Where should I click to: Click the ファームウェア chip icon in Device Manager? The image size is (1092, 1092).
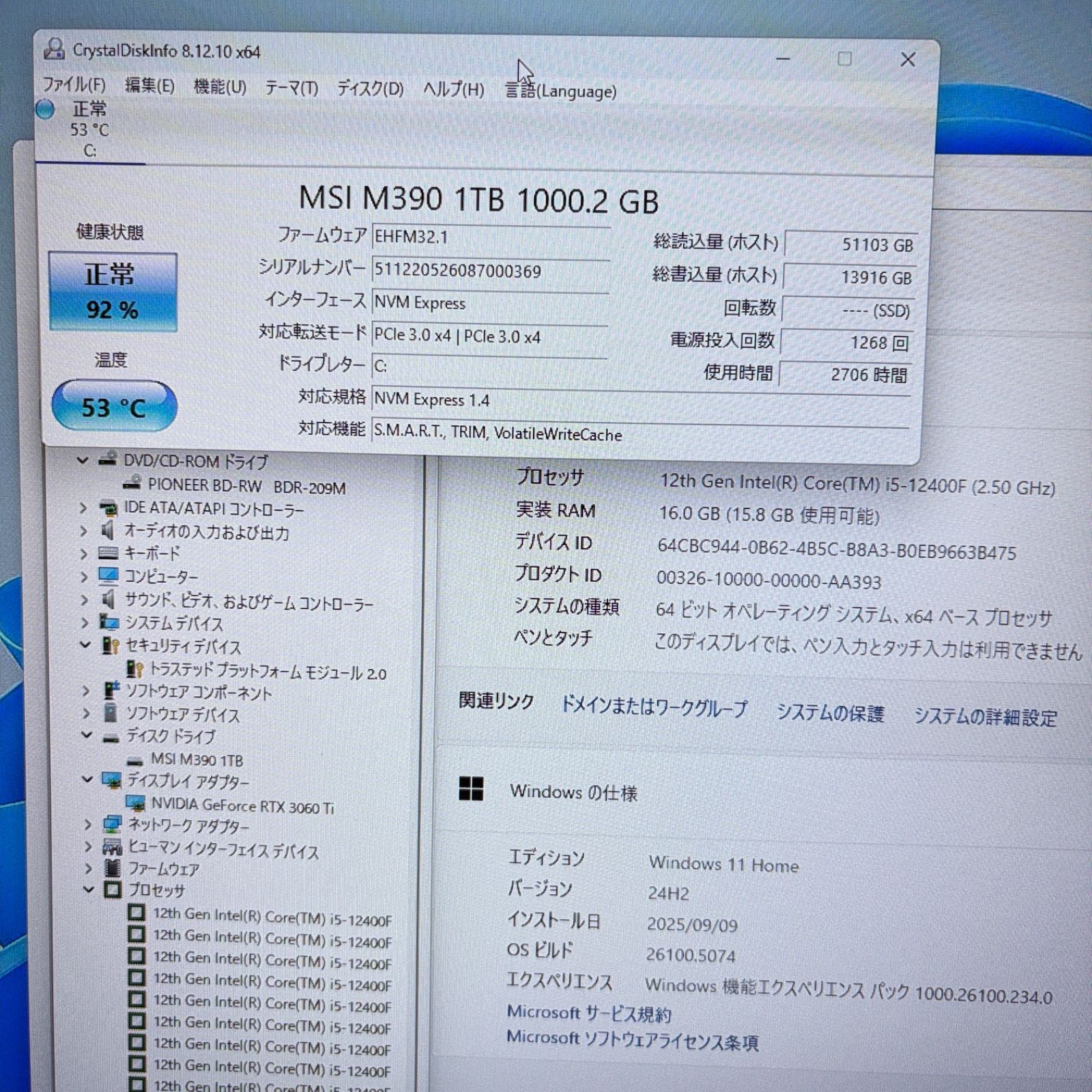[113, 868]
